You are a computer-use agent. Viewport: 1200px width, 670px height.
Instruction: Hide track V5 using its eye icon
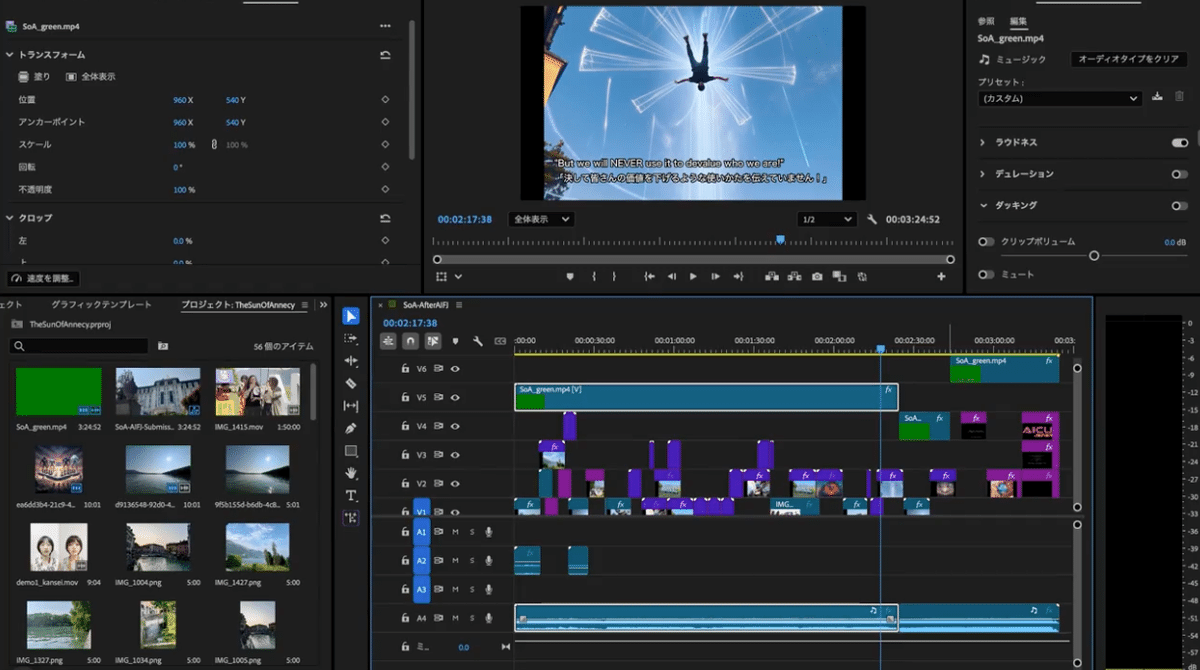point(455,397)
